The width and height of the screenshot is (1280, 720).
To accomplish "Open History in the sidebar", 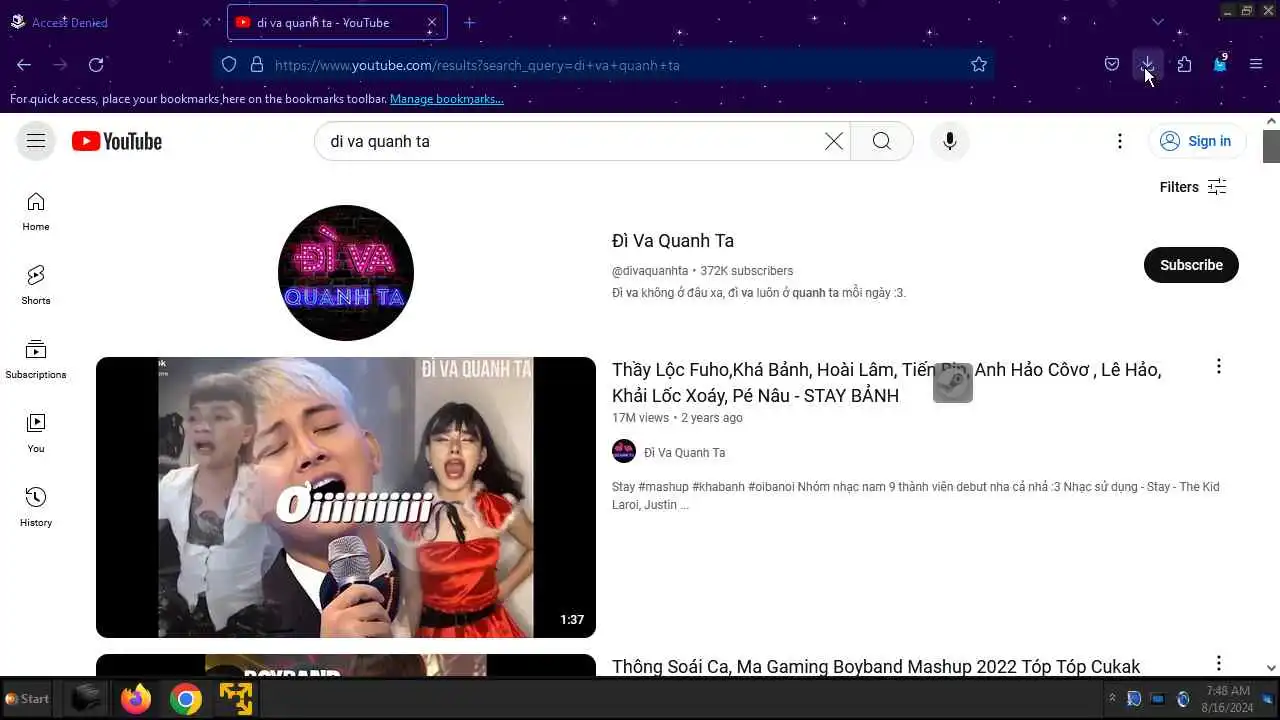I will [x=36, y=507].
